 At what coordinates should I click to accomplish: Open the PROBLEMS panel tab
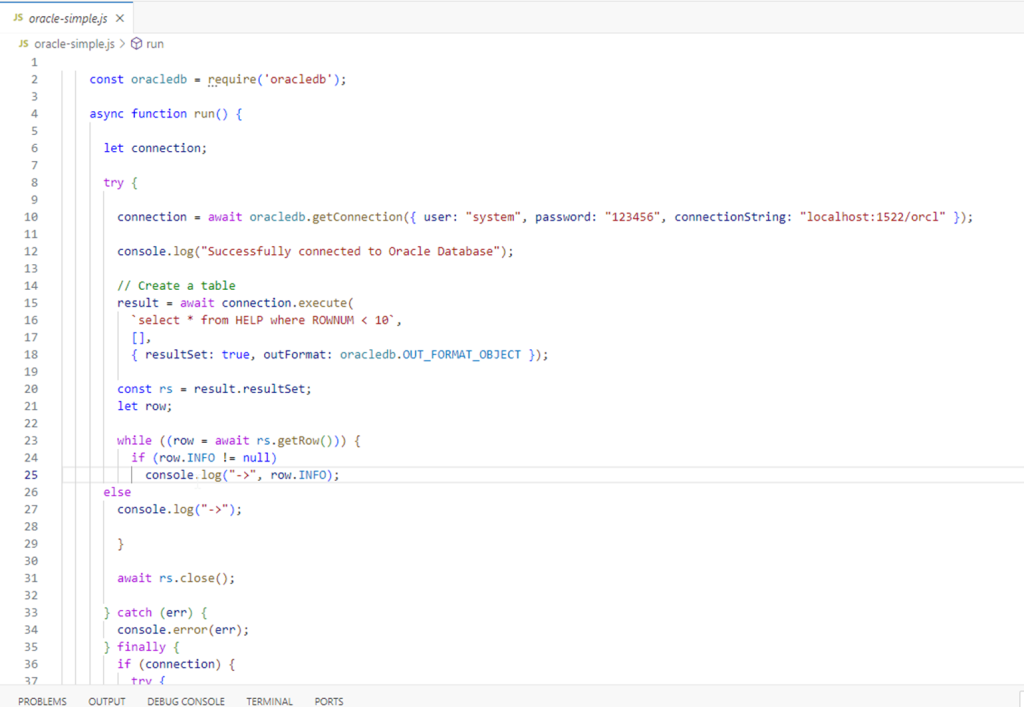coord(42,701)
